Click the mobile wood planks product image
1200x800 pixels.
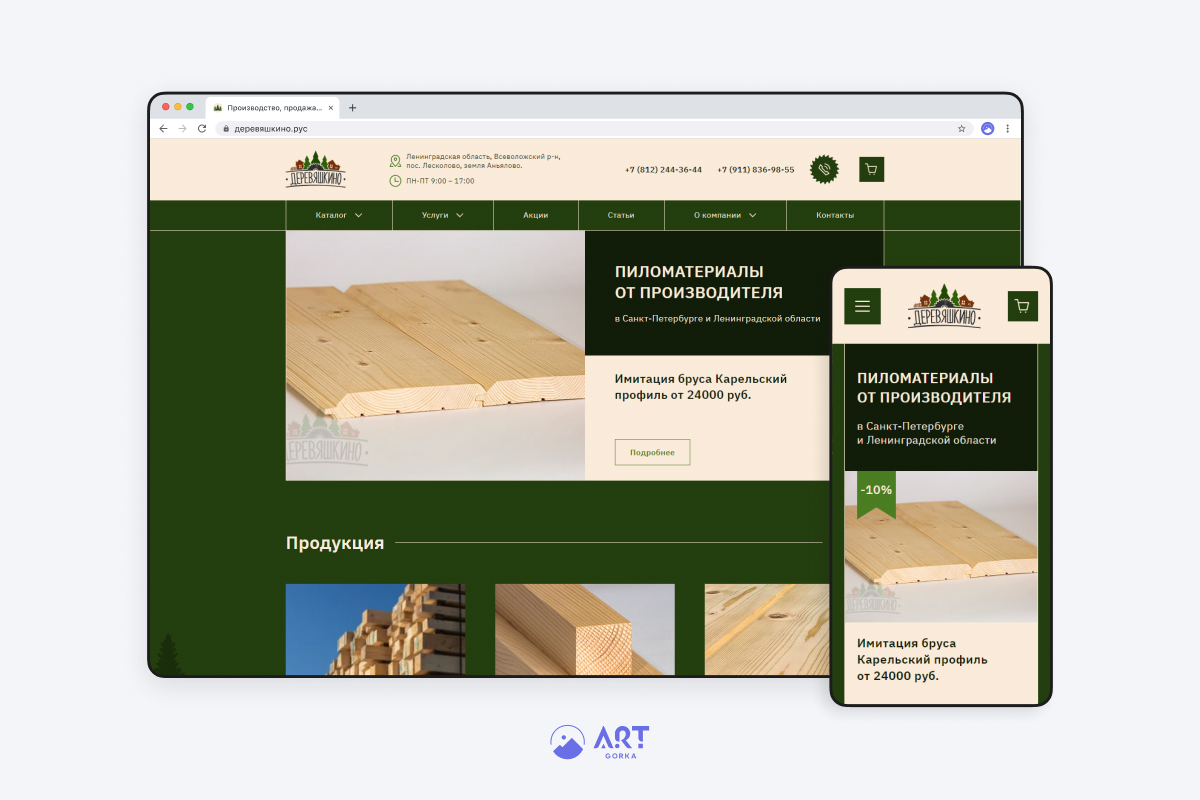(x=941, y=547)
